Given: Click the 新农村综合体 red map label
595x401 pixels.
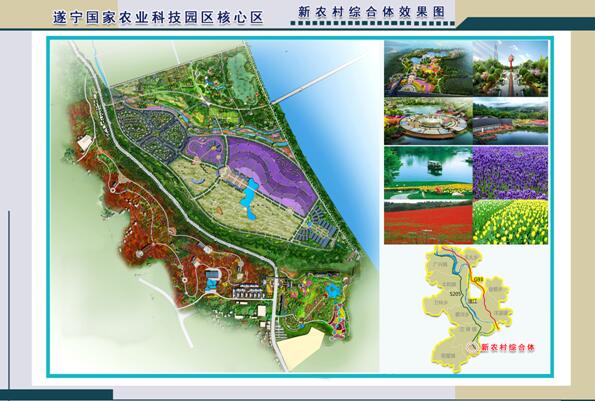Looking at the screenshot, I should [x=508, y=347].
